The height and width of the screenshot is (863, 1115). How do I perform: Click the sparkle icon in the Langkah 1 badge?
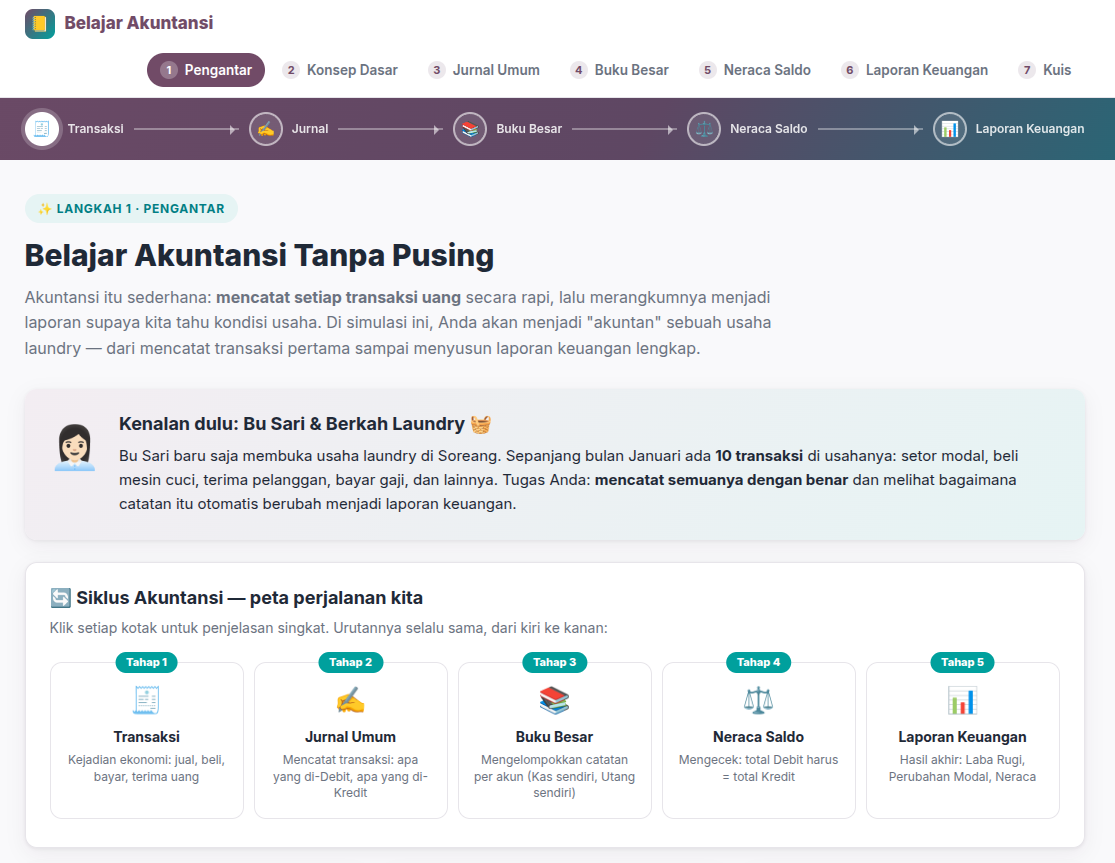[45, 209]
